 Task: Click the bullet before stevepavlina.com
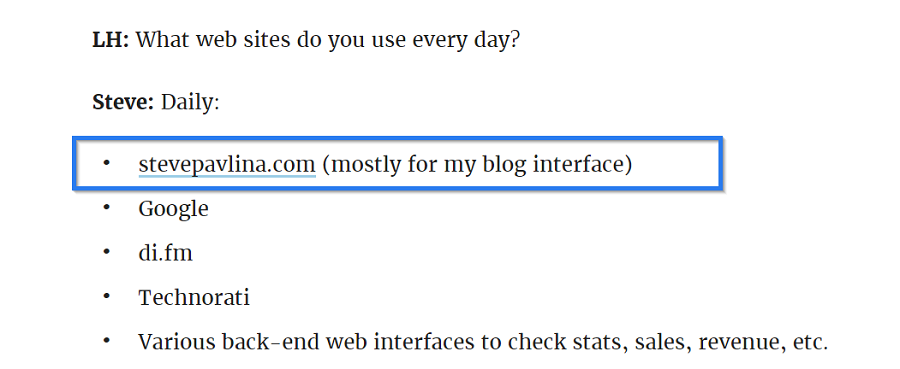click(x=106, y=164)
